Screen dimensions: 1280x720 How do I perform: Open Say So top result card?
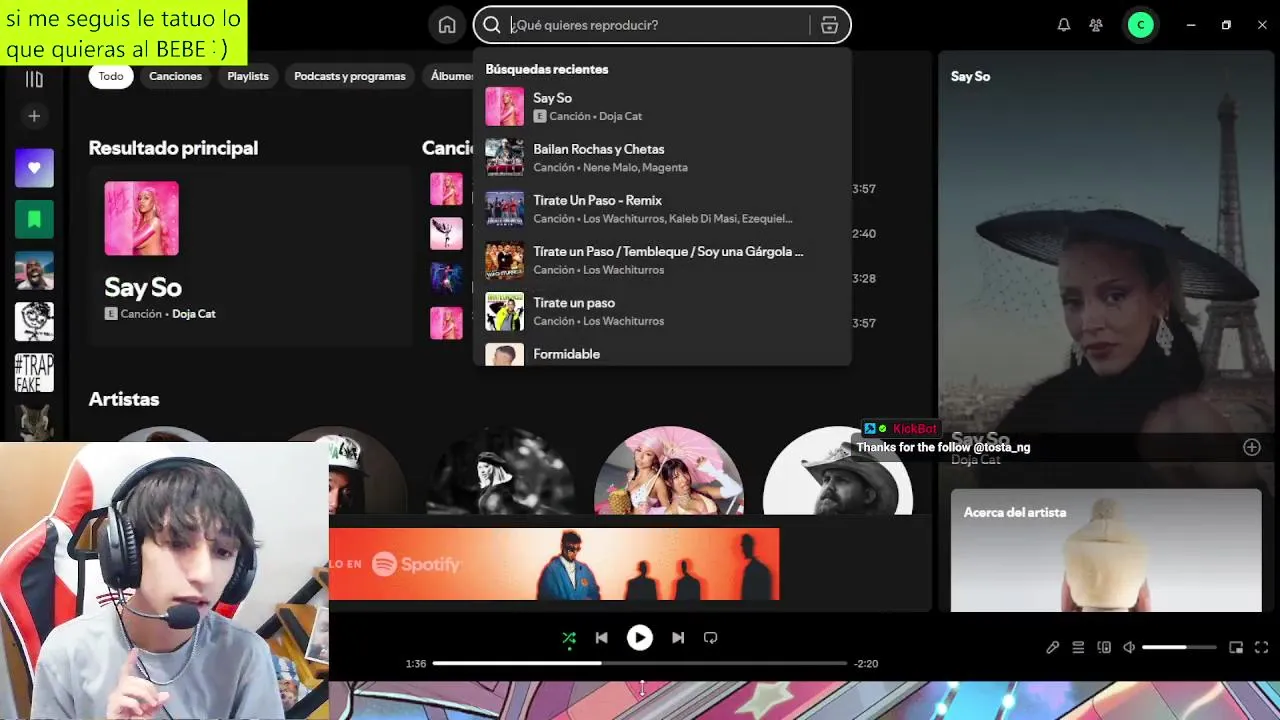(x=249, y=255)
